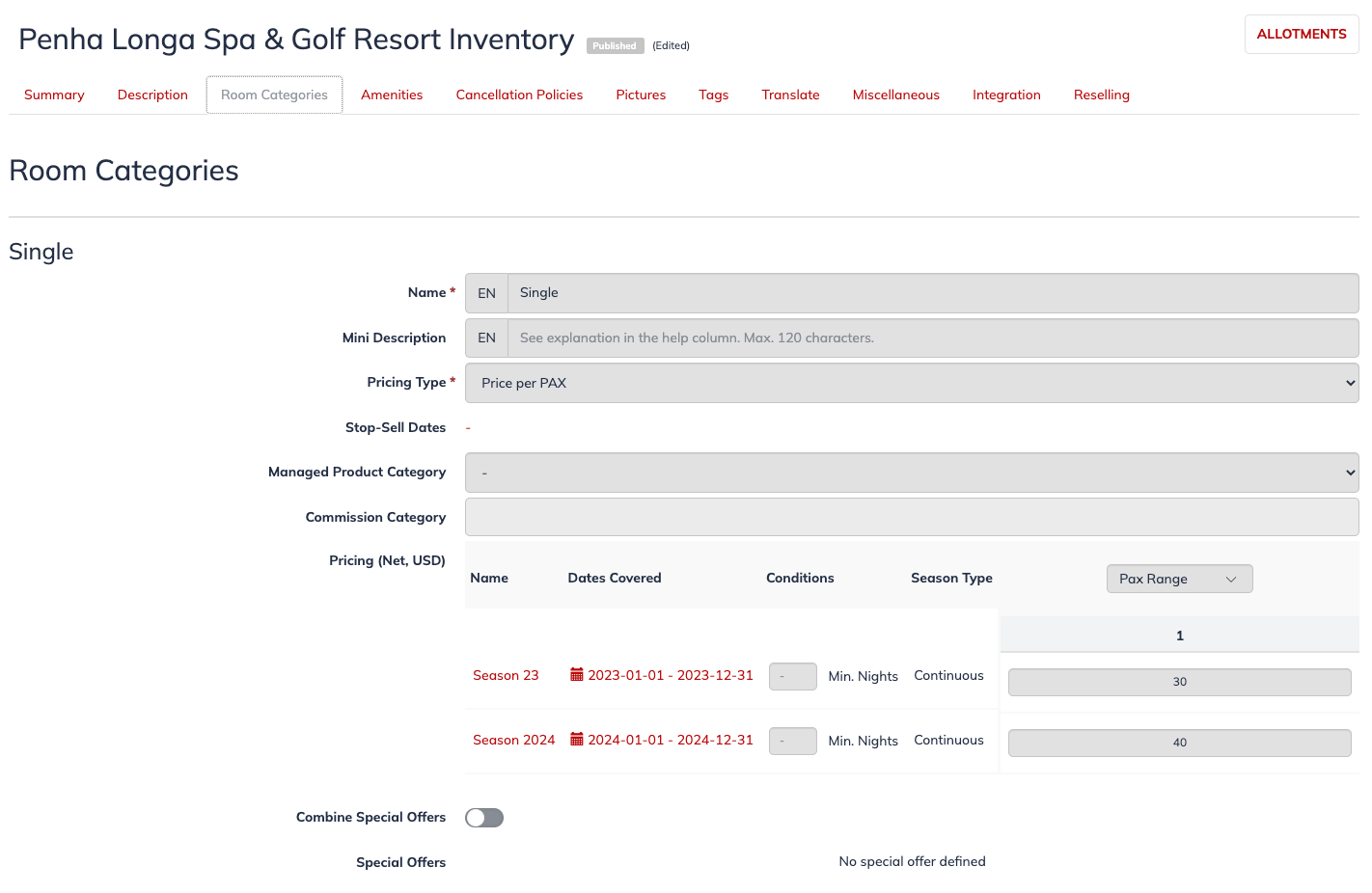The height and width of the screenshot is (893, 1372).
Task: Click the calendar icon for Season 2024 dates
Action: coord(577,740)
